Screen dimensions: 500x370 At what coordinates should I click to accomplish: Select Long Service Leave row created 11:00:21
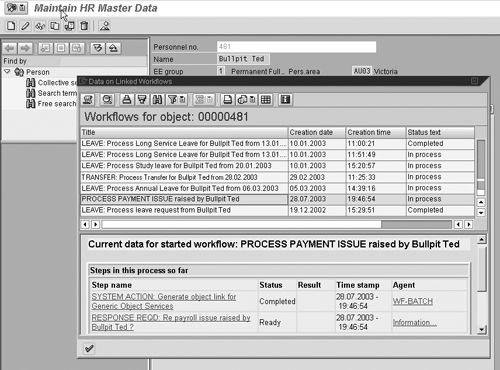coord(277,143)
